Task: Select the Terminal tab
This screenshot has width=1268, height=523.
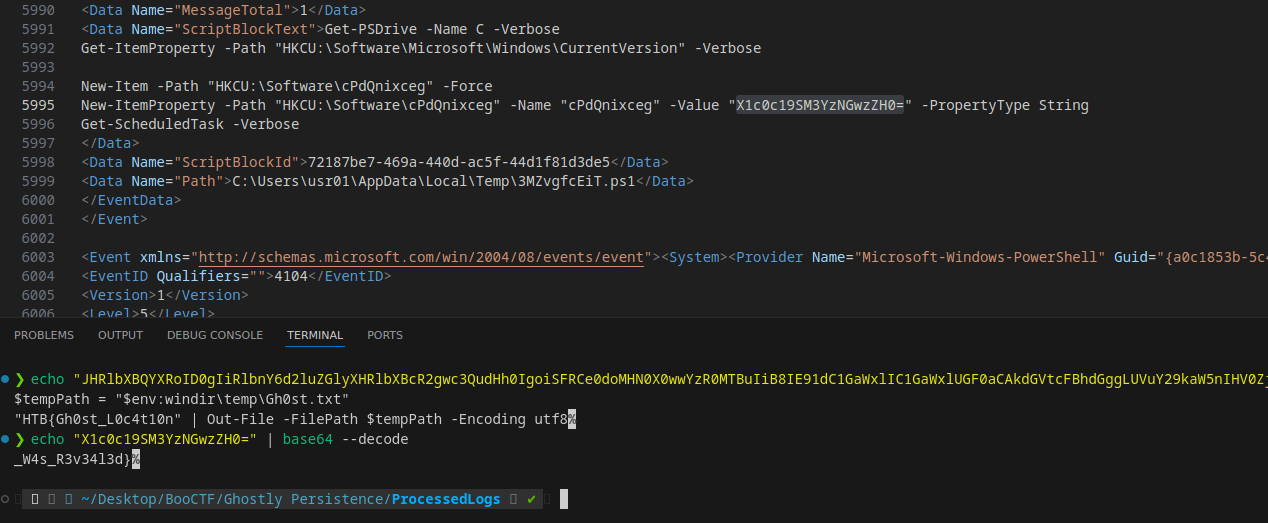Action: click(315, 335)
